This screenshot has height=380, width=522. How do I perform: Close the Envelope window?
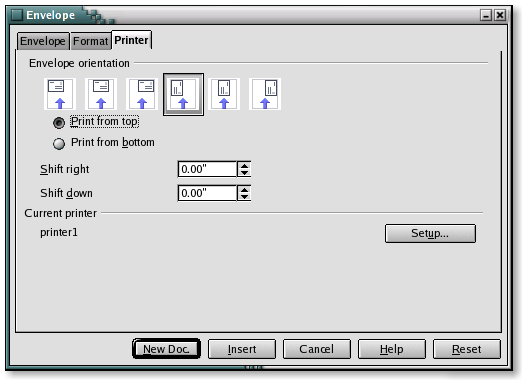[x=500, y=15]
